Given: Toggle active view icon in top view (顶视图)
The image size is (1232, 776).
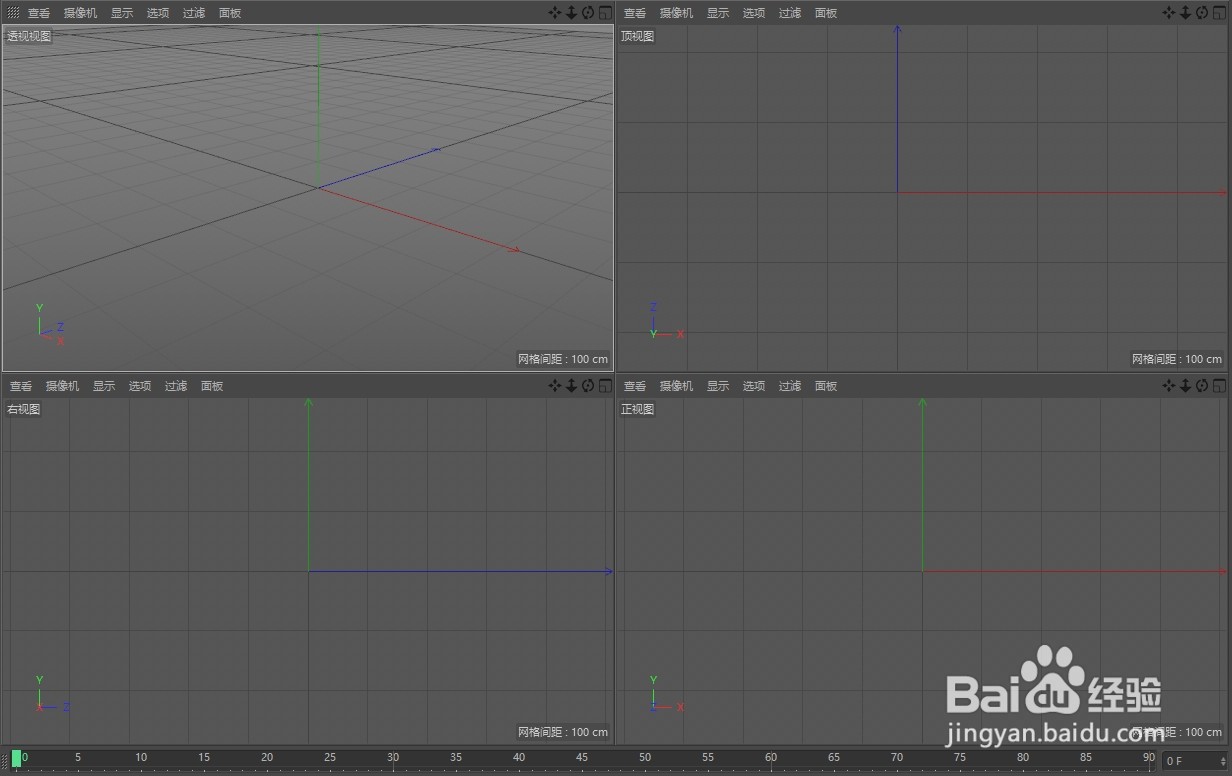Looking at the screenshot, I should pyautogui.click(x=1218, y=13).
